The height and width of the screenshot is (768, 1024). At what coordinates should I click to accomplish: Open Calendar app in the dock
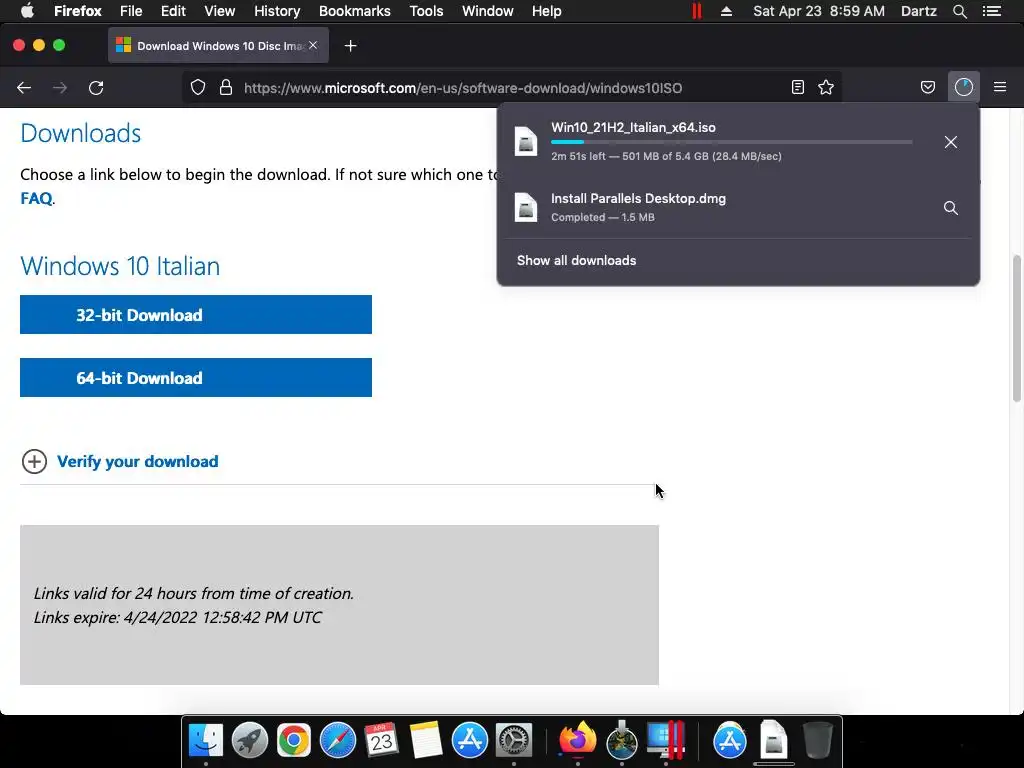pos(381,741)
